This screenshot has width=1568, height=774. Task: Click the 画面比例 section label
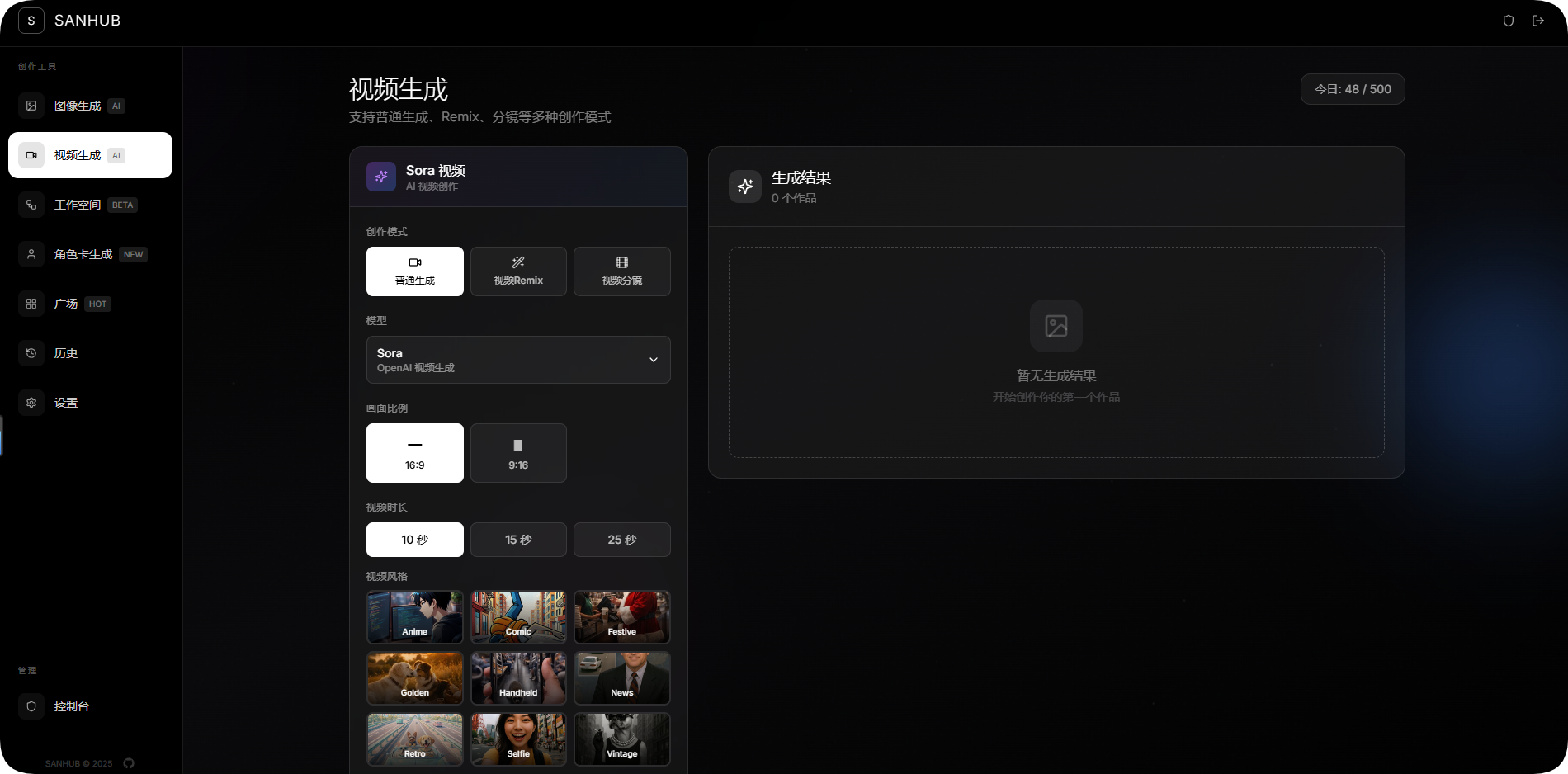coord(387,408)
